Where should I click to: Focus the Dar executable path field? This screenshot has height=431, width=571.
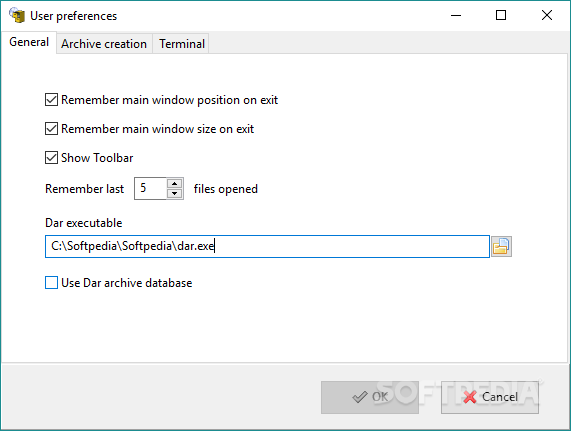267,246
